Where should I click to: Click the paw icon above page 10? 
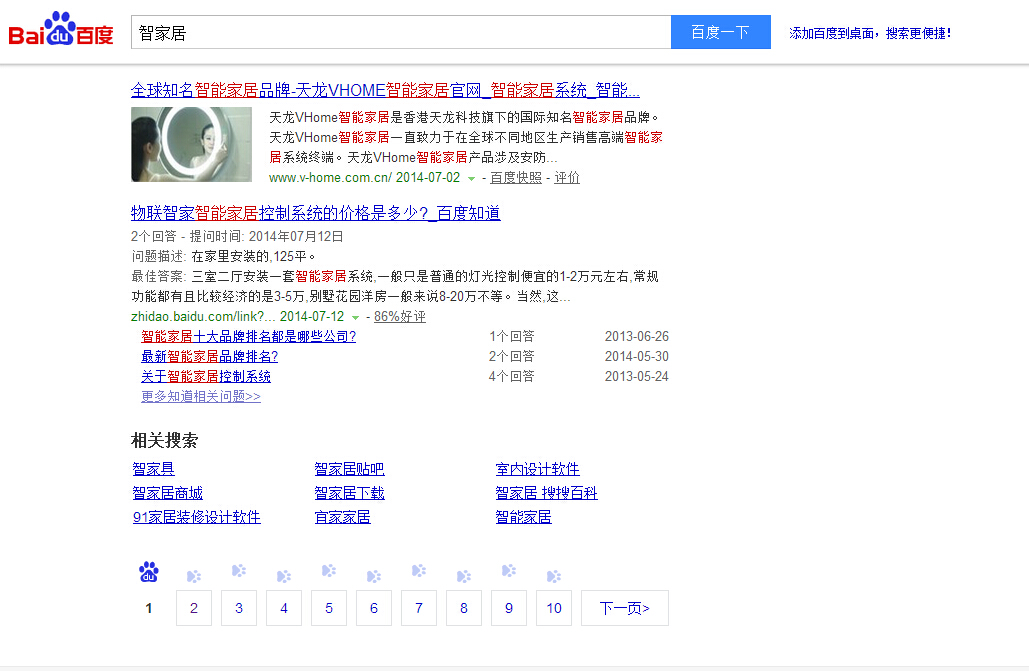tap(553, 576)
